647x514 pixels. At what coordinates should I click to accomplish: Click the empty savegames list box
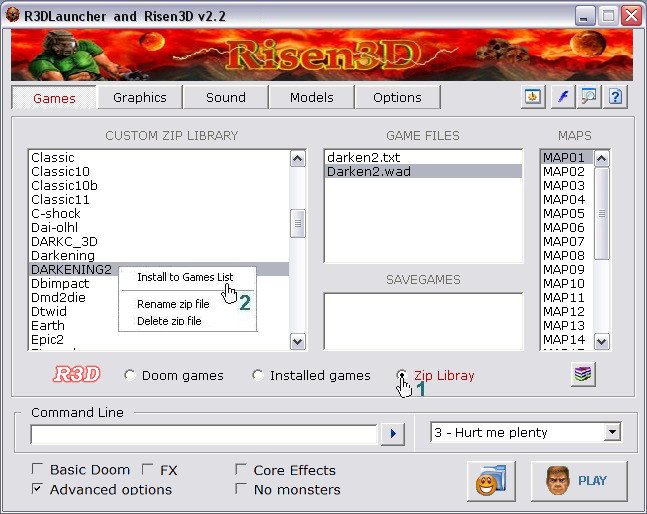(x=423, y=321)
